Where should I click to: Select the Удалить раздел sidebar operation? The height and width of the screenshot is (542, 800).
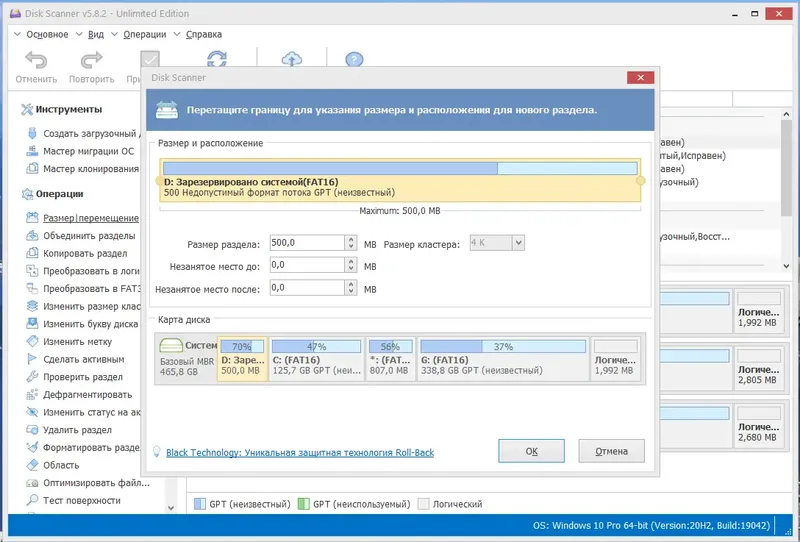77,430
